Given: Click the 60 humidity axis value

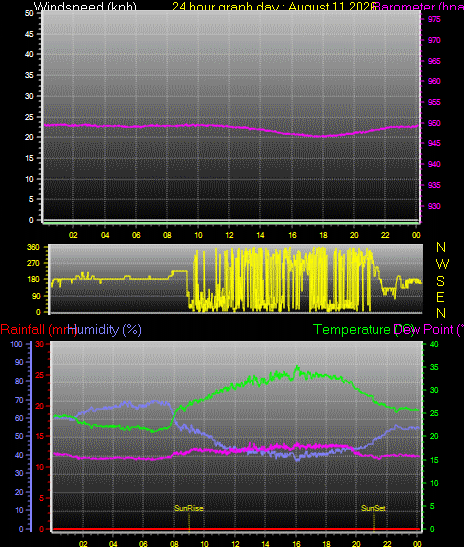Looking at the screenshot, I should pos(18,418).
